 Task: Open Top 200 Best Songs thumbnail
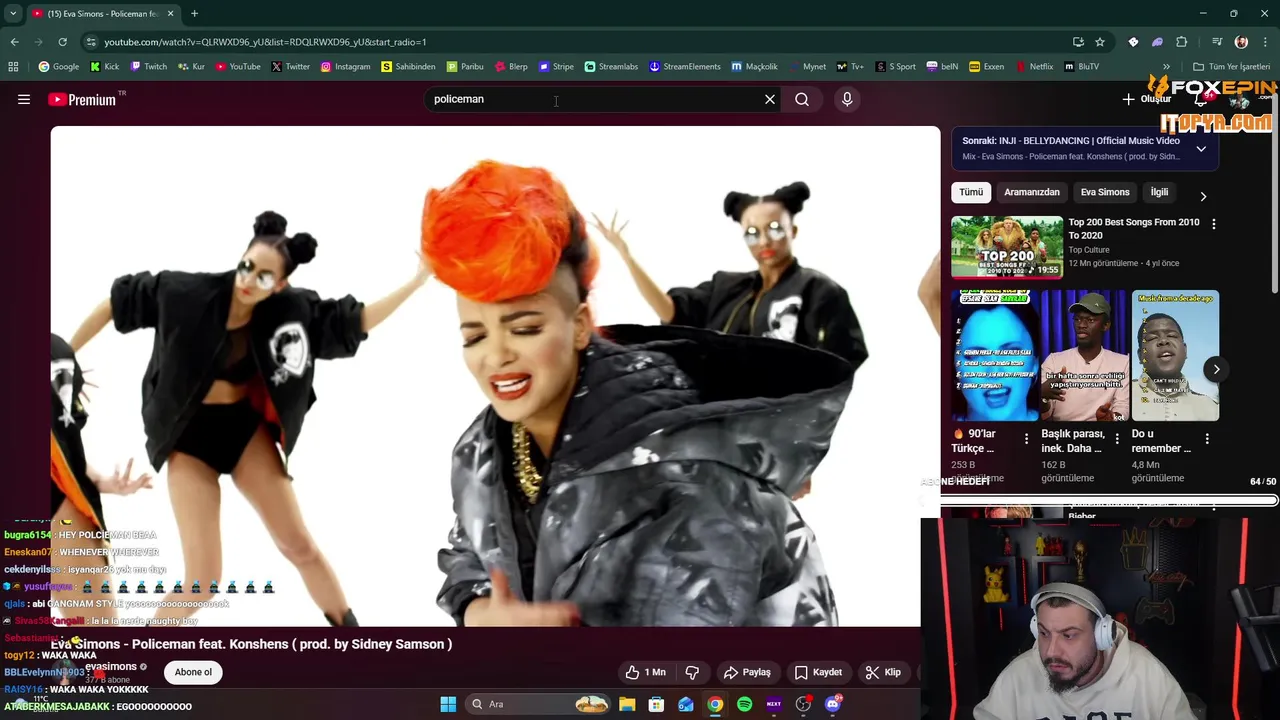point(1007,247)
